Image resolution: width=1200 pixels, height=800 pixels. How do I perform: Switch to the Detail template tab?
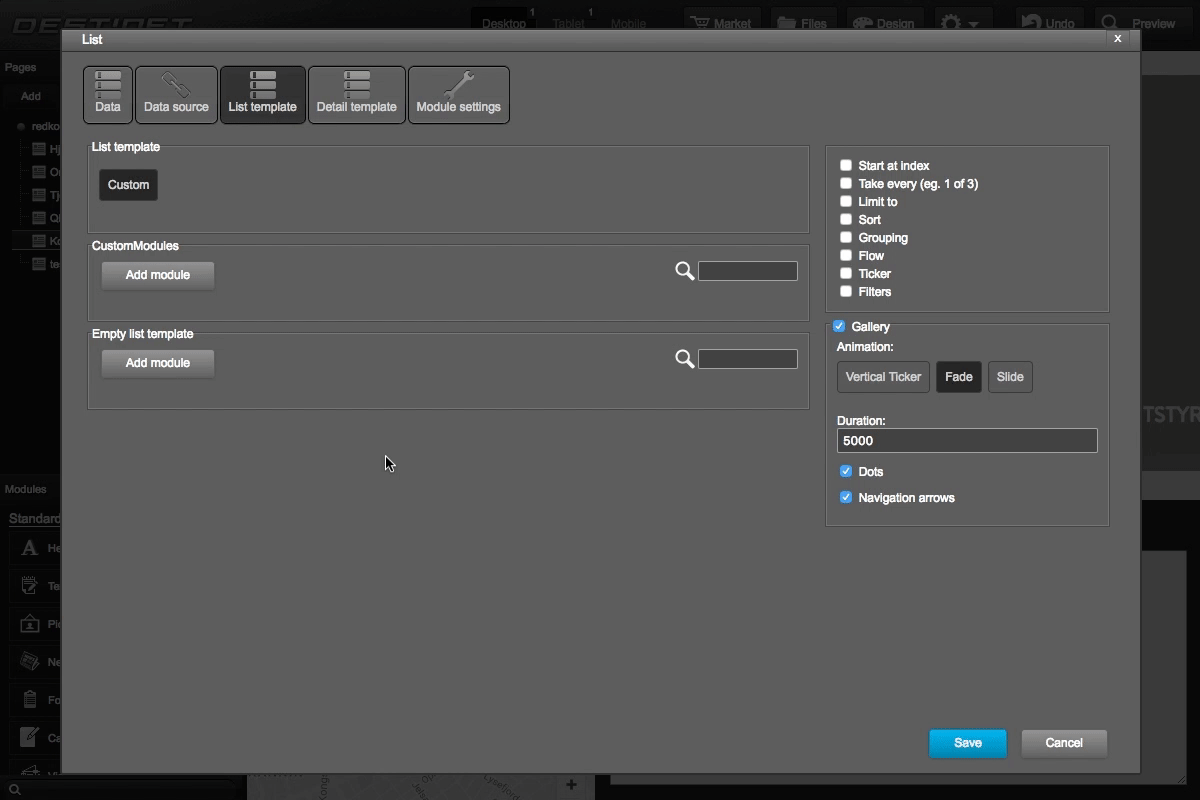point(357,94)
